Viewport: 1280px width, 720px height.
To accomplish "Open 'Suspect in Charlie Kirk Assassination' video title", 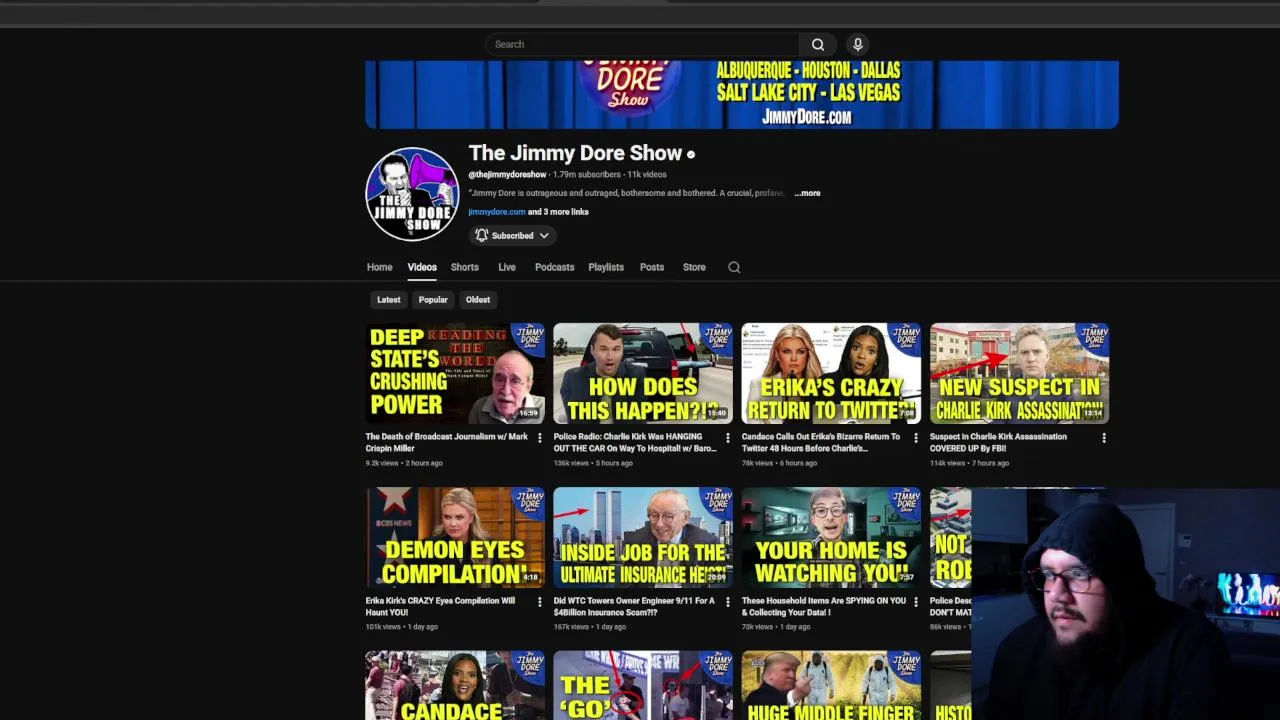I will 998,442.
